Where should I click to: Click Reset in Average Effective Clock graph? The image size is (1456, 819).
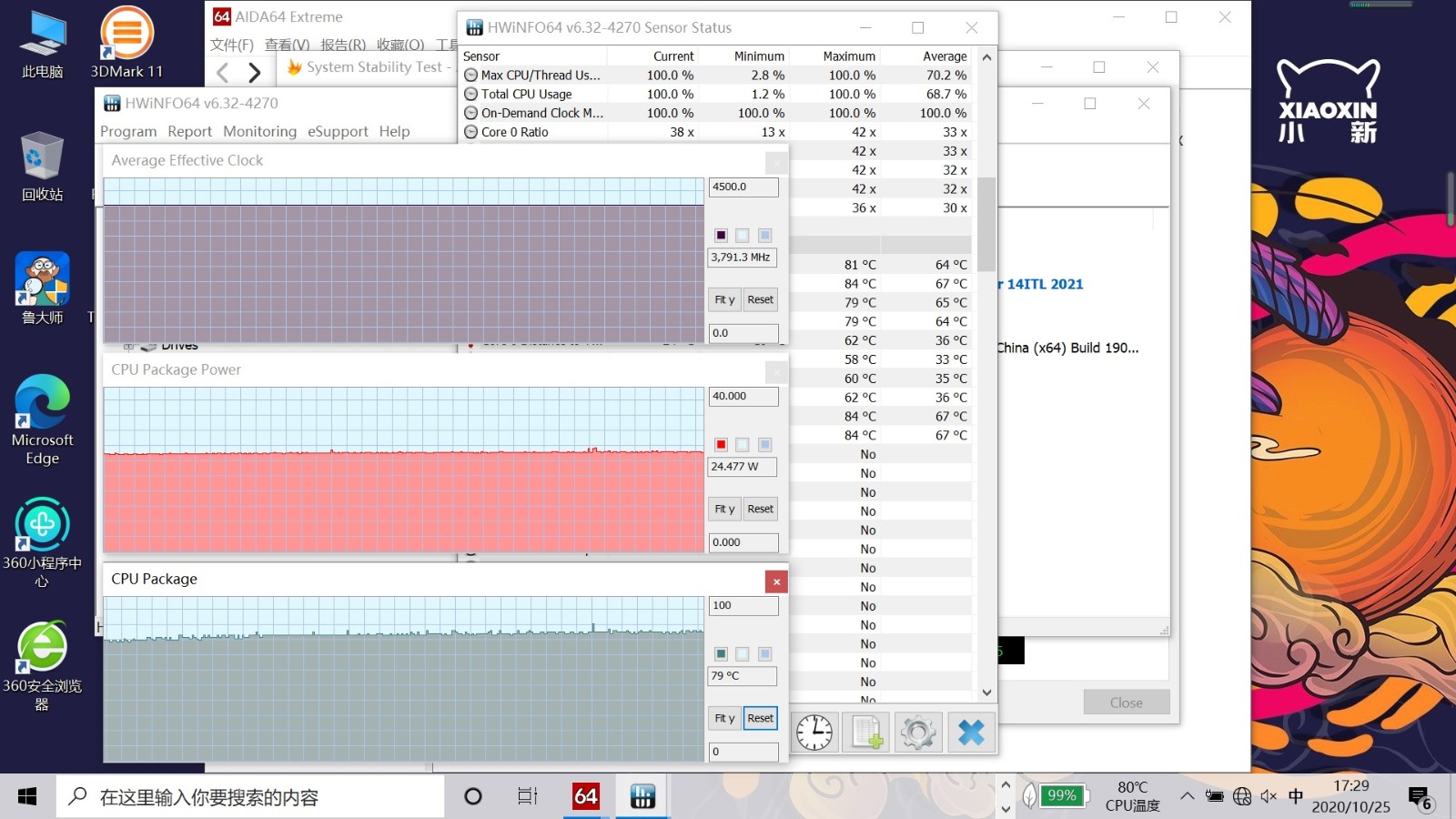pyautogui.click(x=760, y=299)
